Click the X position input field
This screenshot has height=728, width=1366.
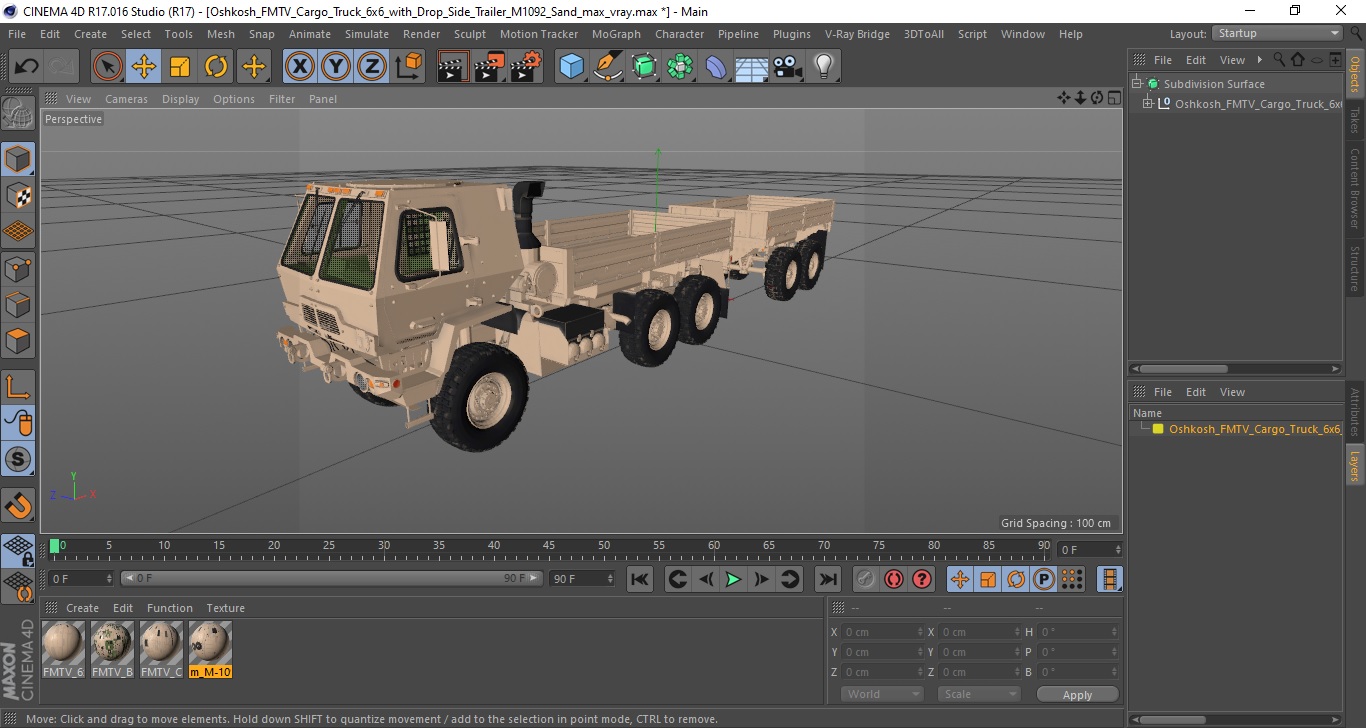(x=884, y=632)
